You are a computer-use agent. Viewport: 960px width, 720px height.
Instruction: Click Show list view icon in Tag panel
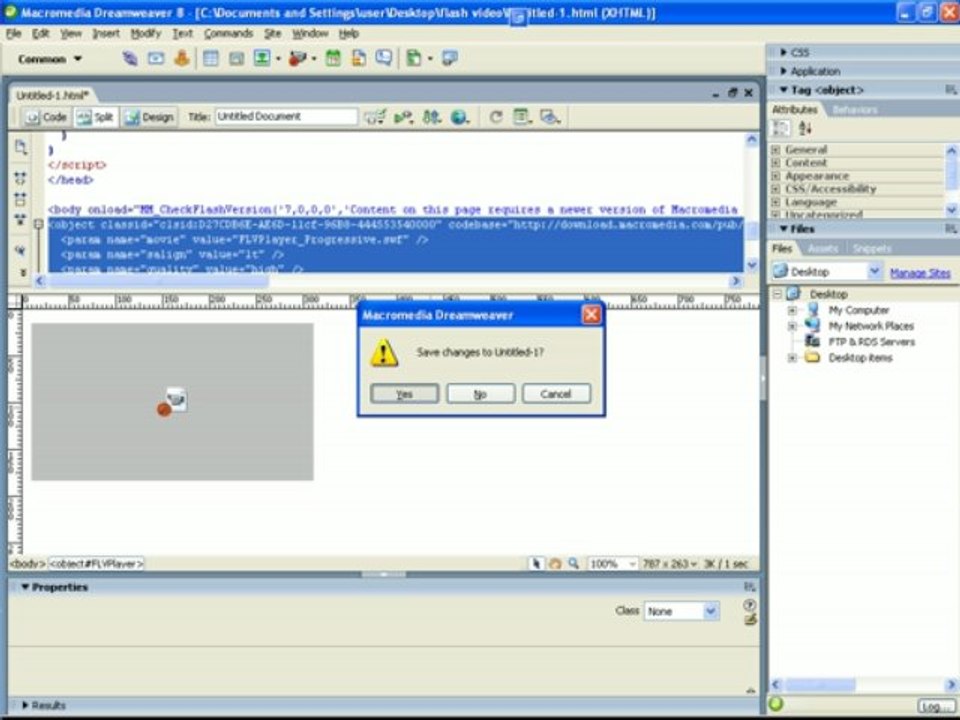[x=805, y=128]
